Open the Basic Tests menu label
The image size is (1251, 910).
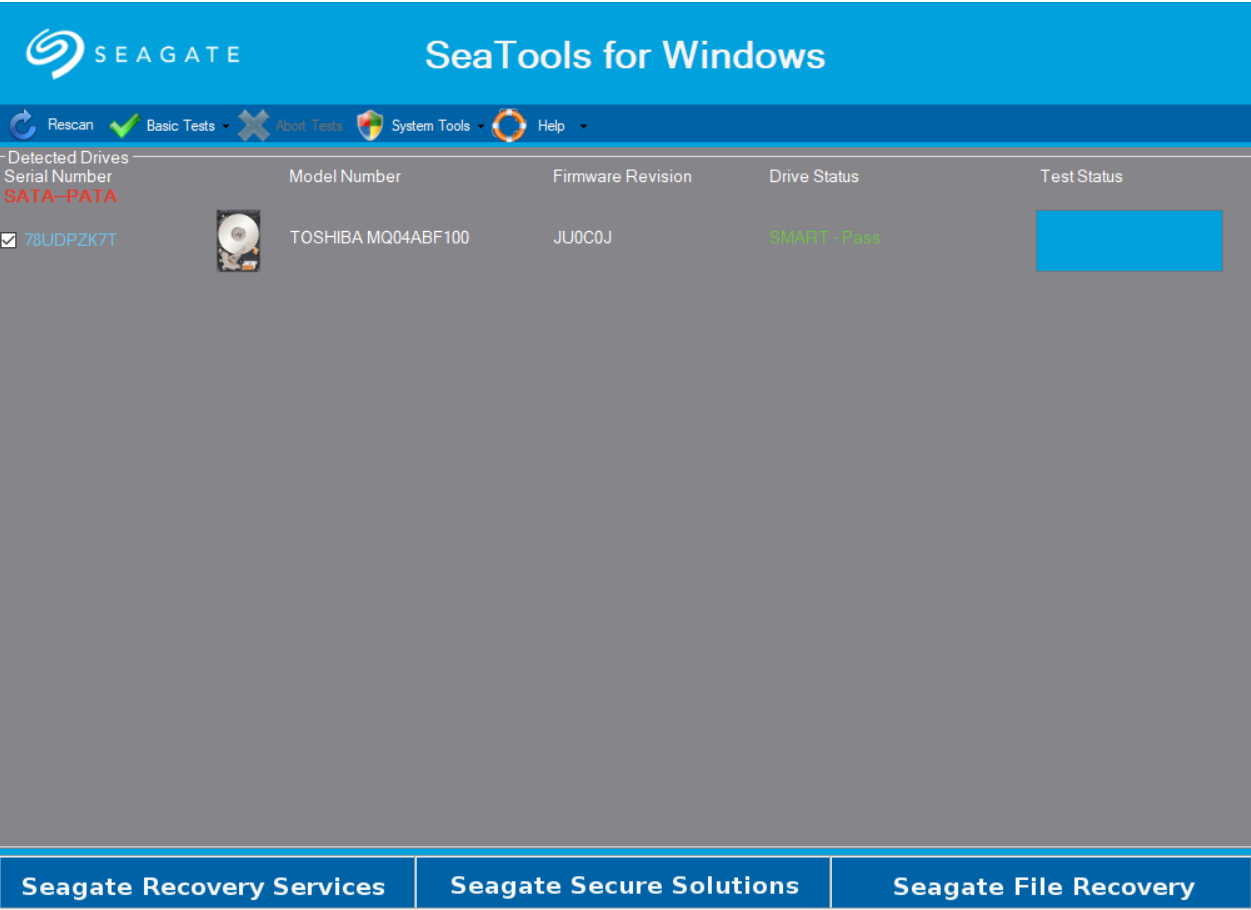(180, 126)
